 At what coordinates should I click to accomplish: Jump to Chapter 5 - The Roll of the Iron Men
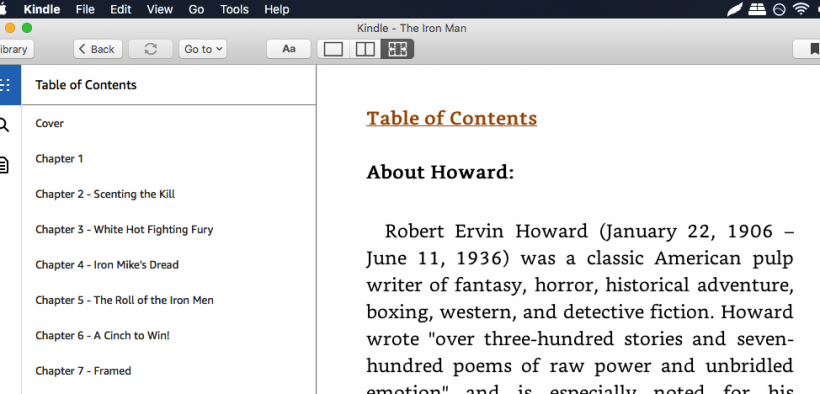(124, 300)
